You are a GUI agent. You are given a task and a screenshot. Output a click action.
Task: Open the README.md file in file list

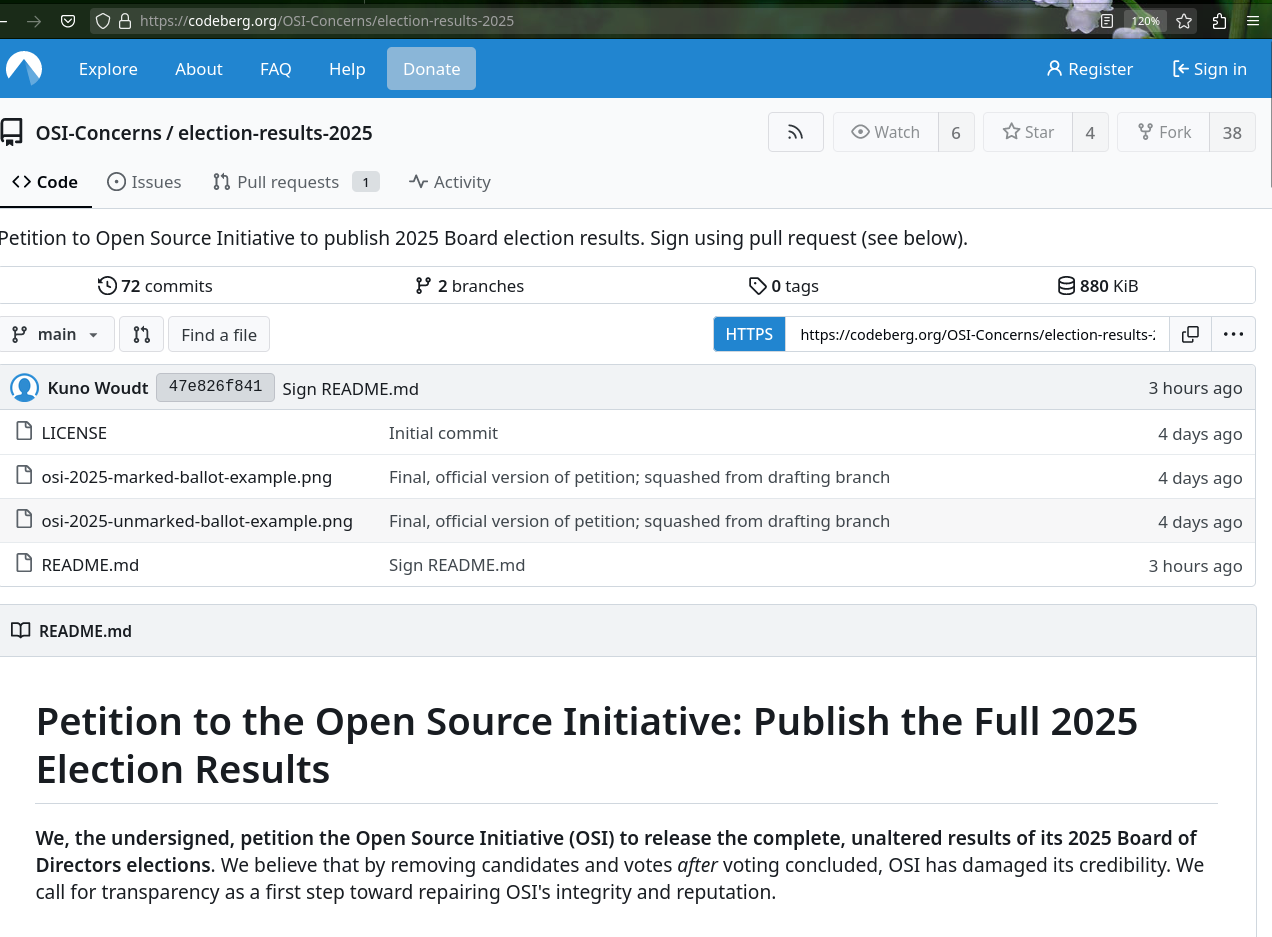[90, 565]
